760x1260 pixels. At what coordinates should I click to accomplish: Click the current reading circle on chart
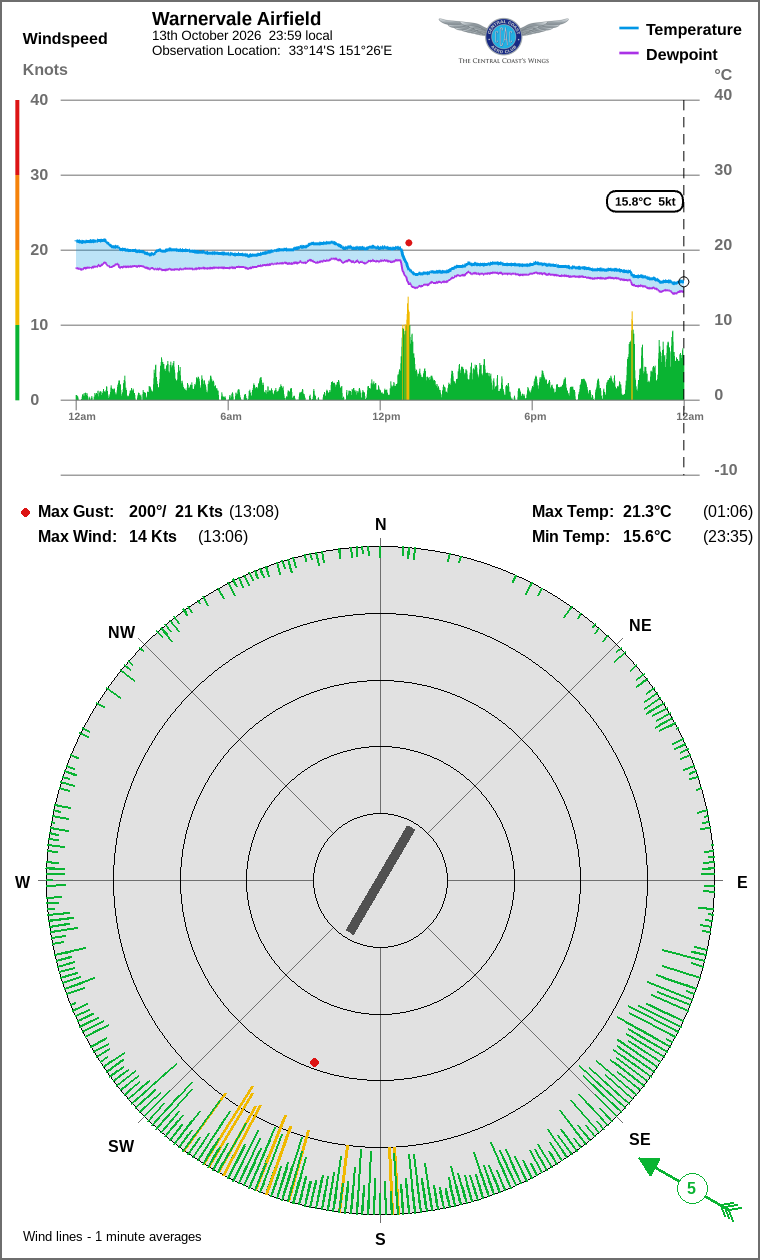pos(684,282)
